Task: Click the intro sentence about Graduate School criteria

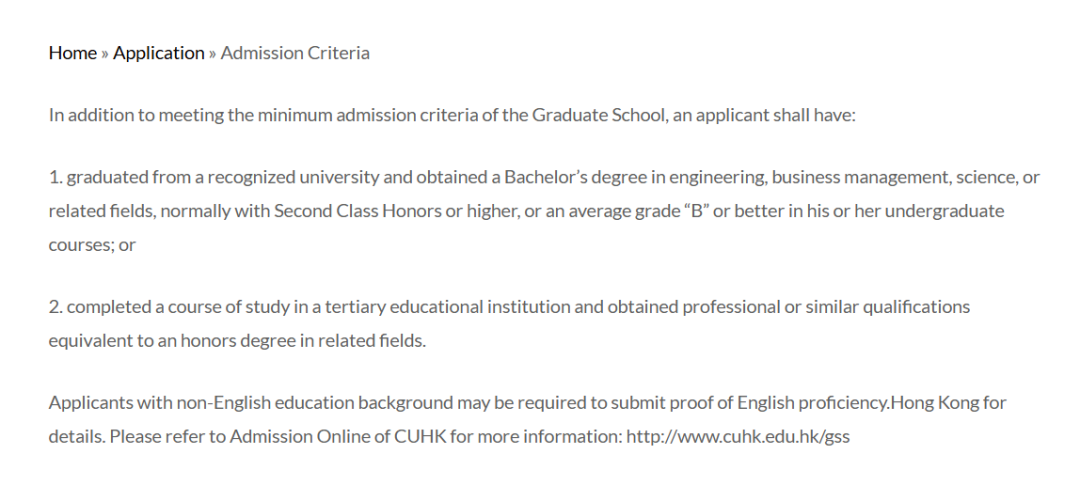Action: [x=452, y=115]
